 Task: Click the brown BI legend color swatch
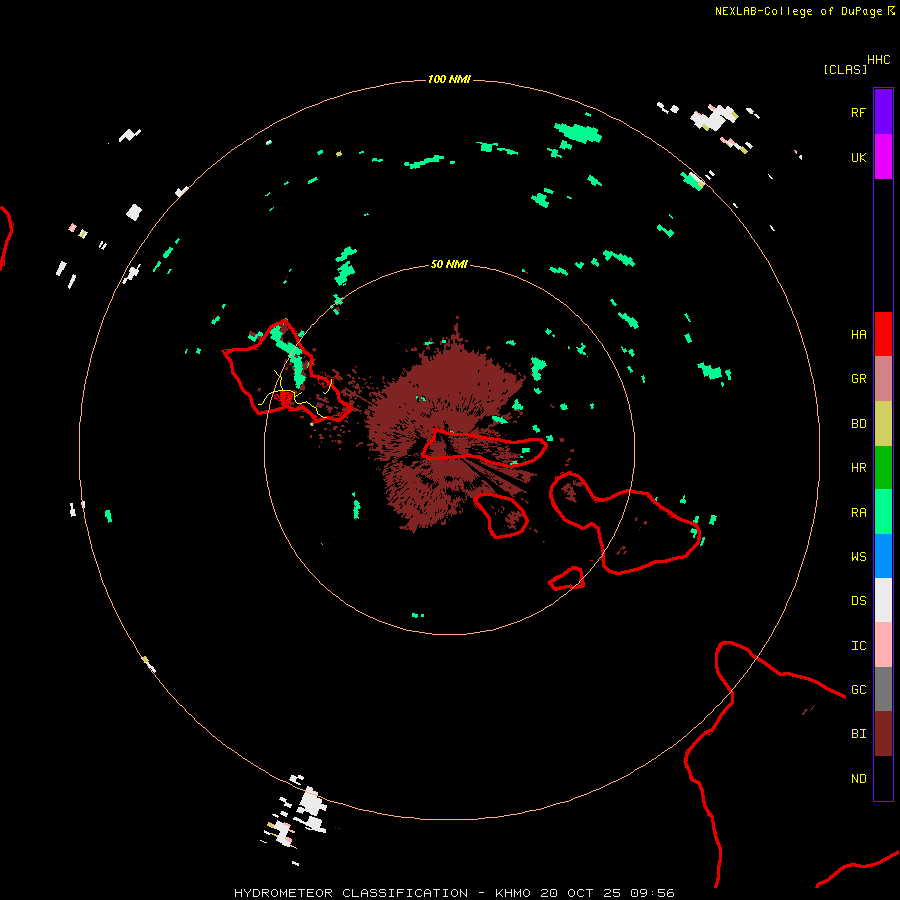[x=883, y=734]
